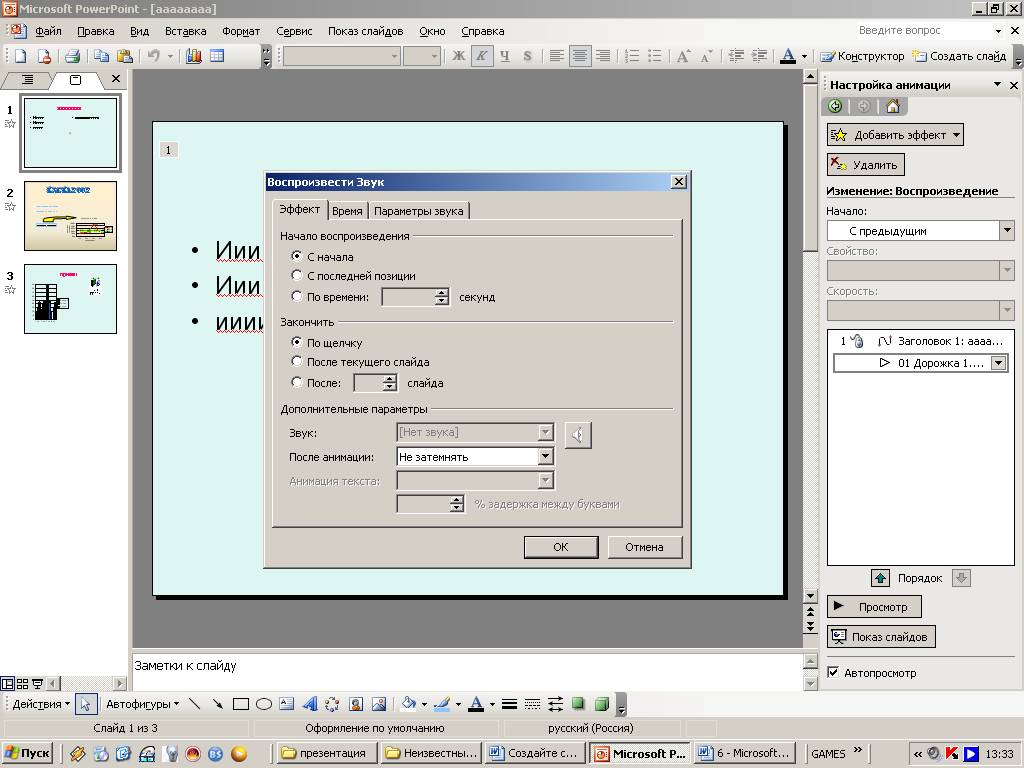Apply numbered list formatting
The height and width of the screenshot is (768, 1024).
coord(632,56)
